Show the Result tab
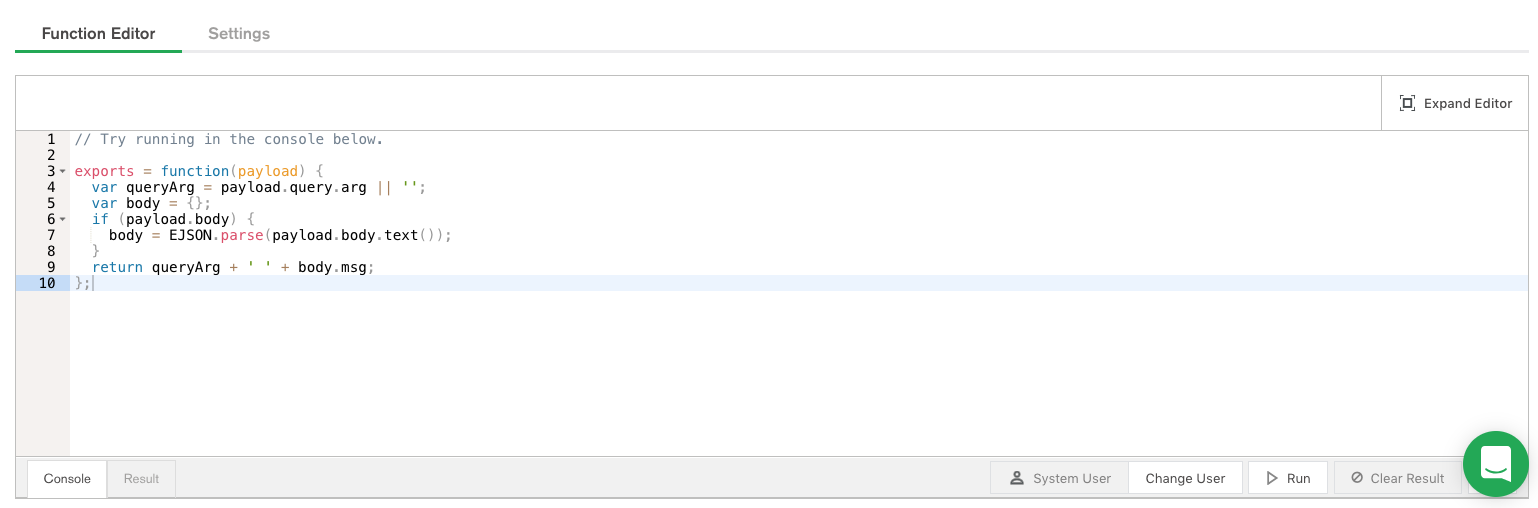The width and height of the screenshot is (1538, 508). point(141,478)
